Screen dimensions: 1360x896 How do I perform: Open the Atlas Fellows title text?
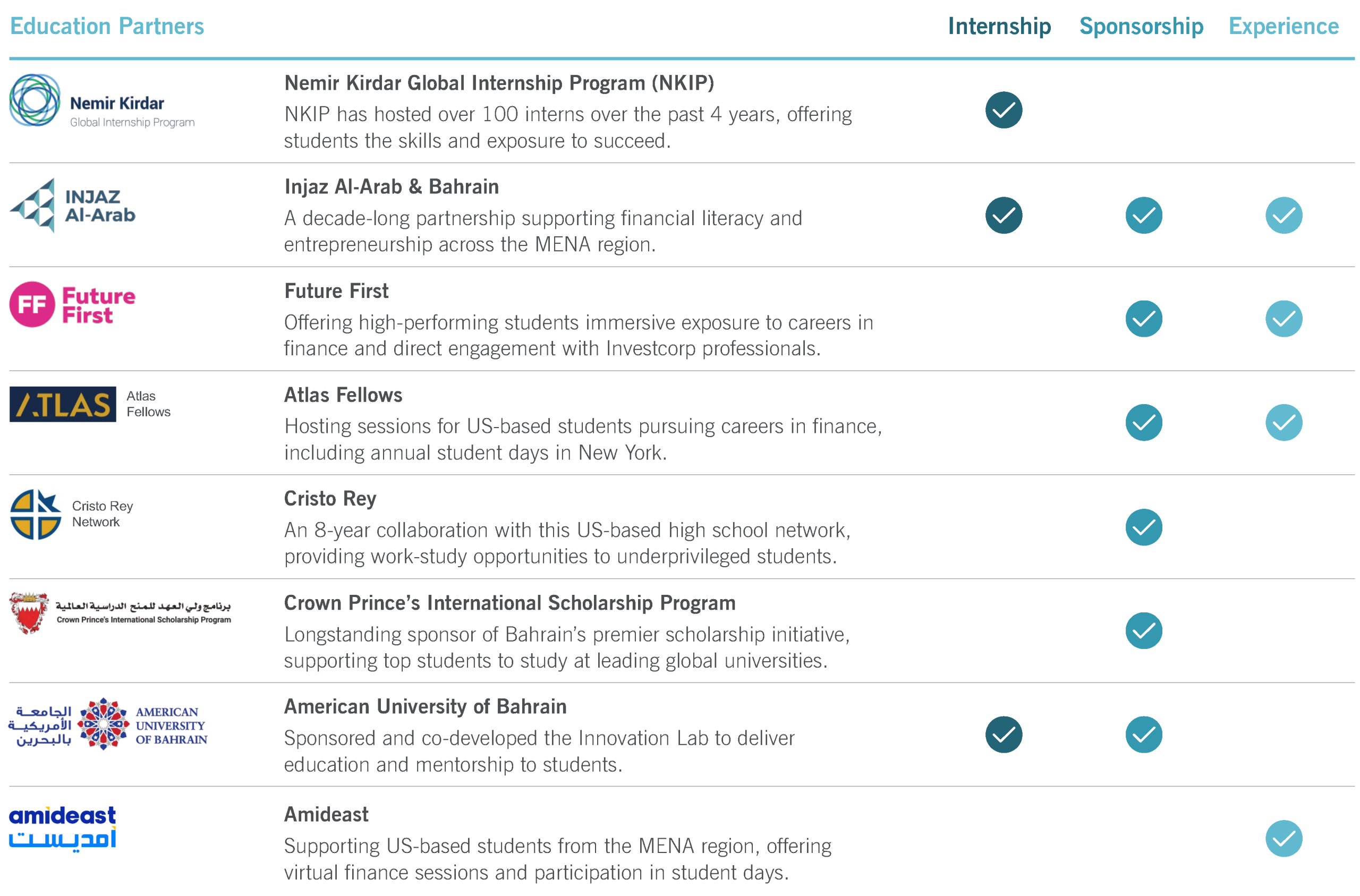coord(343,395)
